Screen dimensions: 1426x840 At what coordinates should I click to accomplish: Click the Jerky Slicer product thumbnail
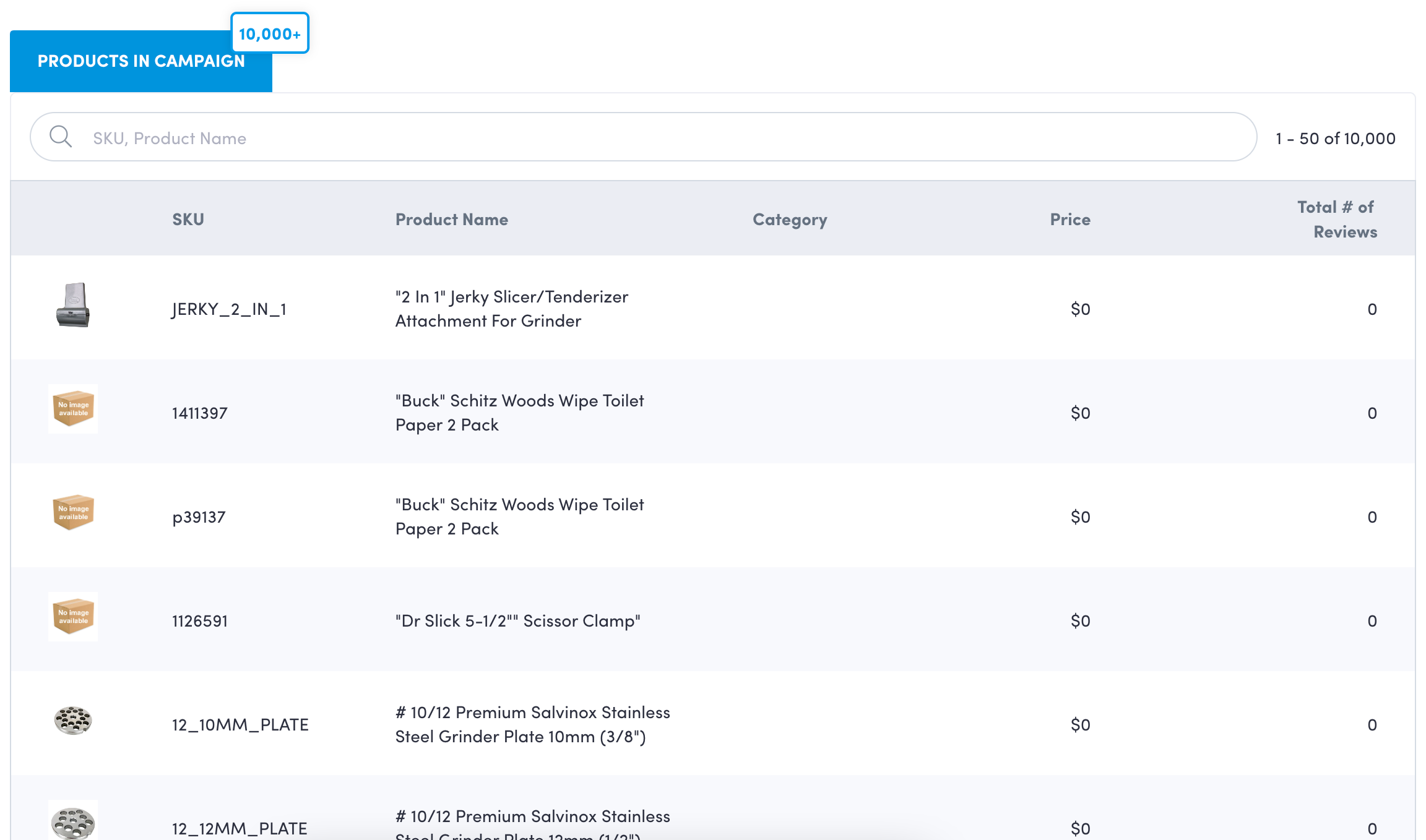73,306
